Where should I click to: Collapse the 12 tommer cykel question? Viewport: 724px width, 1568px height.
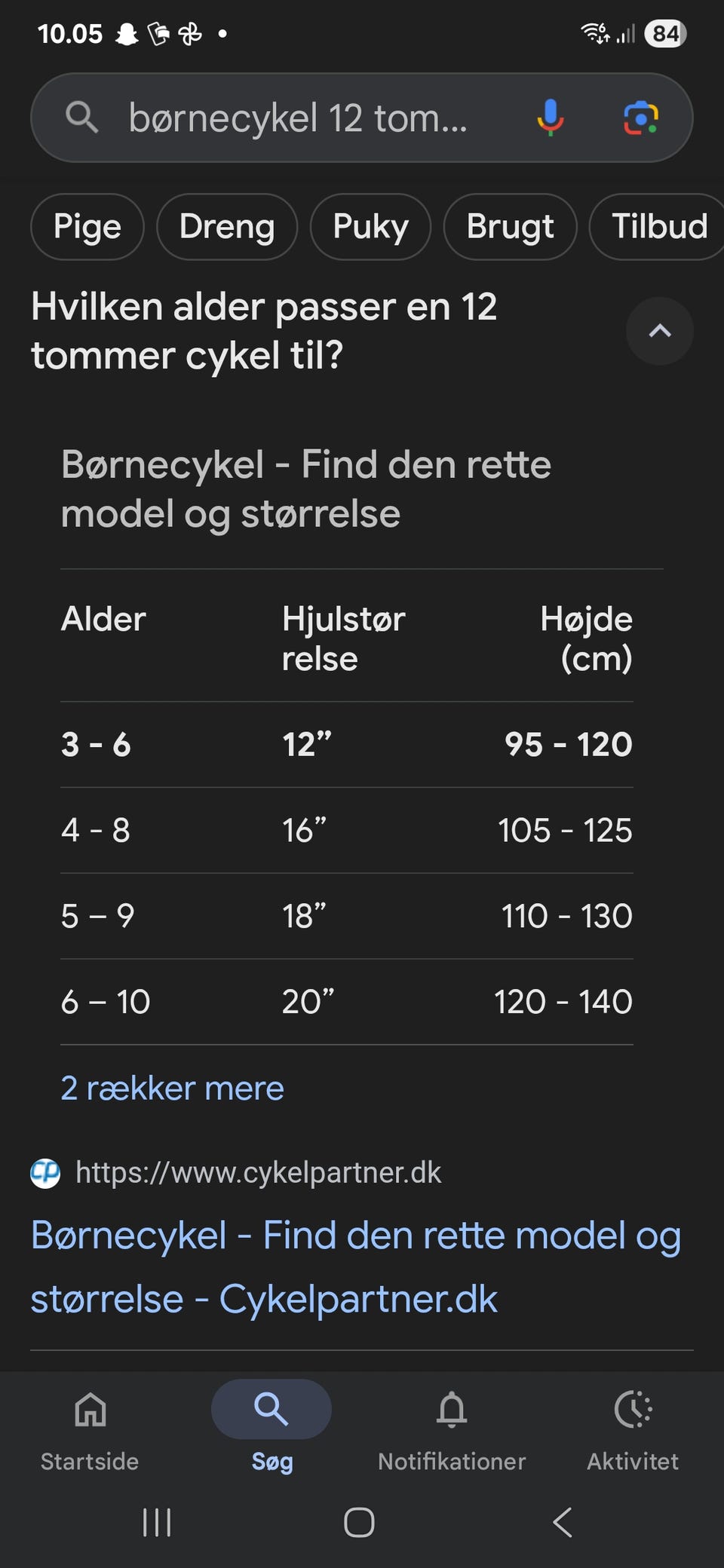[x=659, y=331]
